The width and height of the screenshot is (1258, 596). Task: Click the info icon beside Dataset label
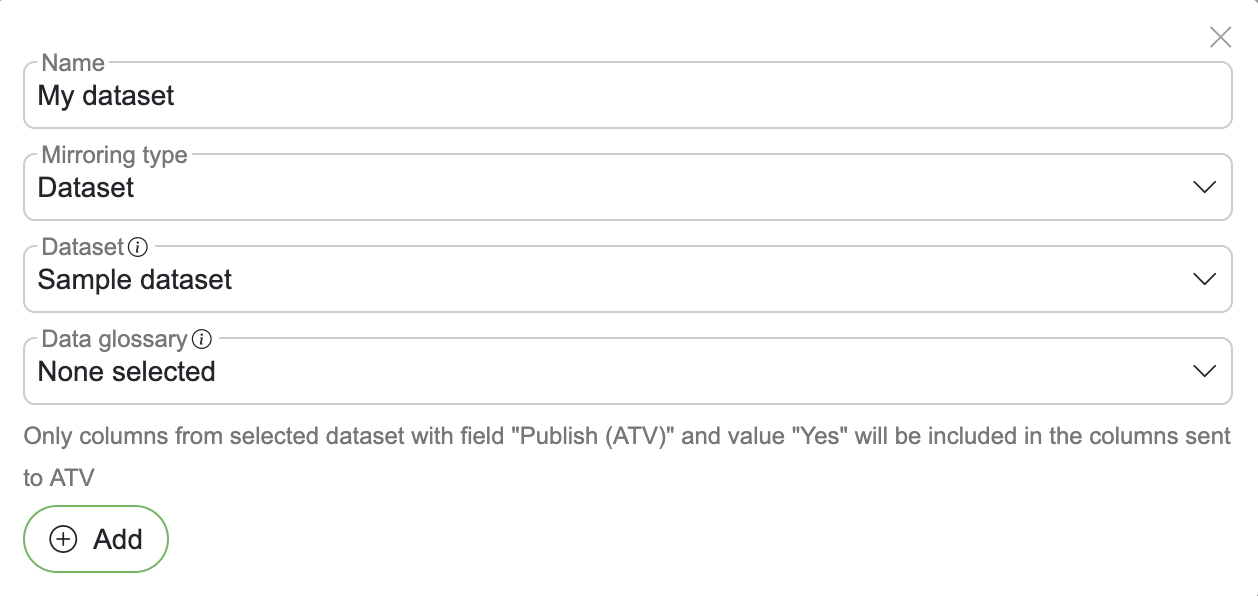pos(139,247)
